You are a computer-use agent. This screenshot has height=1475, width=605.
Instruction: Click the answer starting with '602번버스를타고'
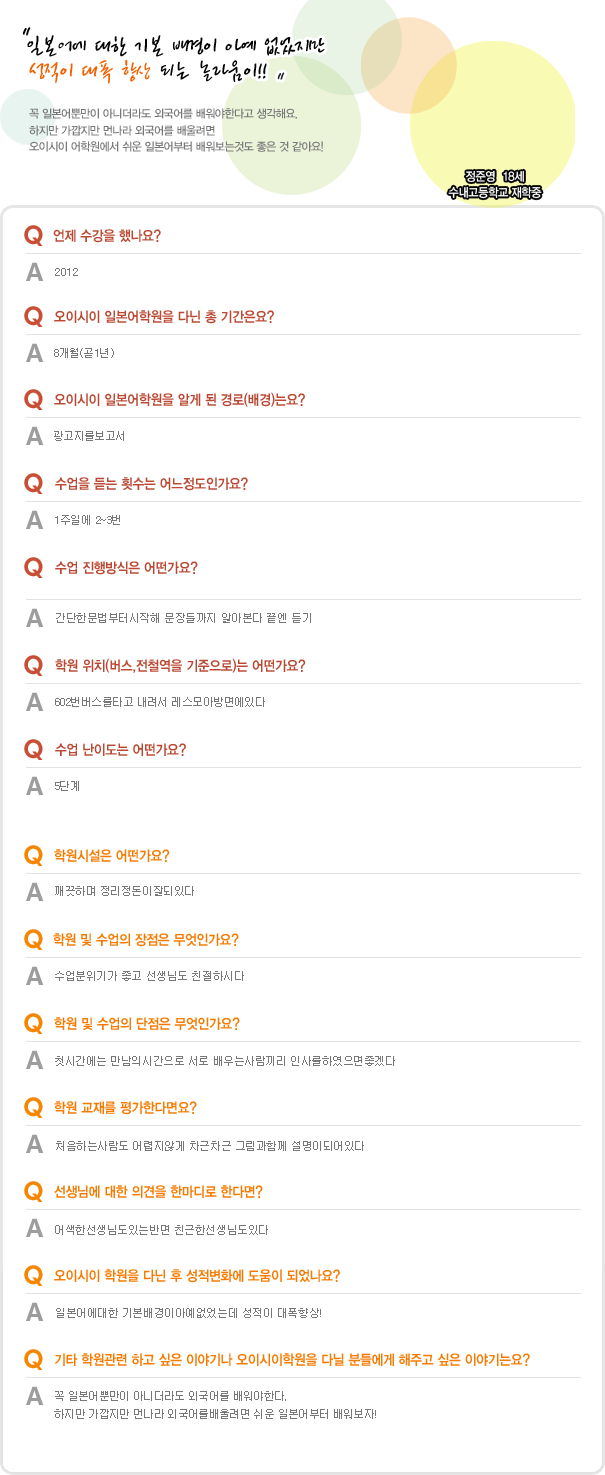coord(160,701)
